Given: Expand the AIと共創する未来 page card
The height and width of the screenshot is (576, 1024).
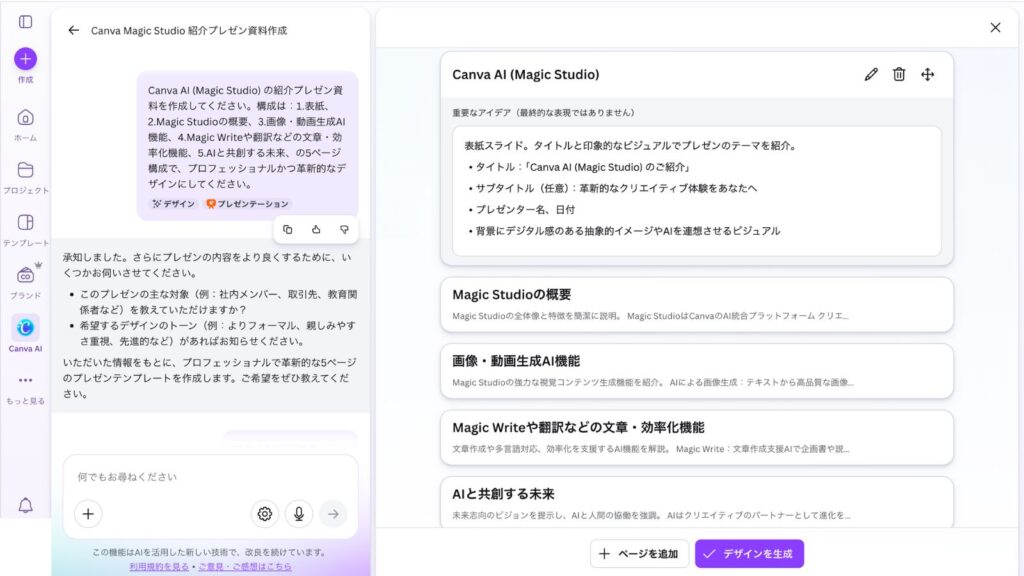Looking at the screenshot, I should [x=696, y=502].
